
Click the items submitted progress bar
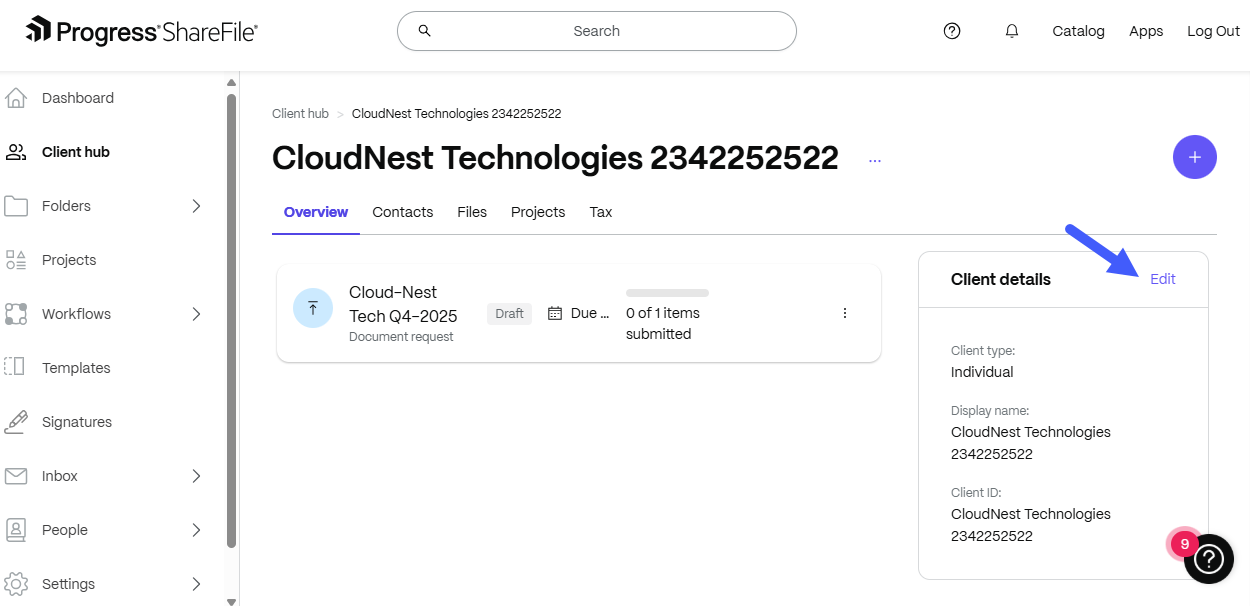pyautogui.click(x=667, y=293)
